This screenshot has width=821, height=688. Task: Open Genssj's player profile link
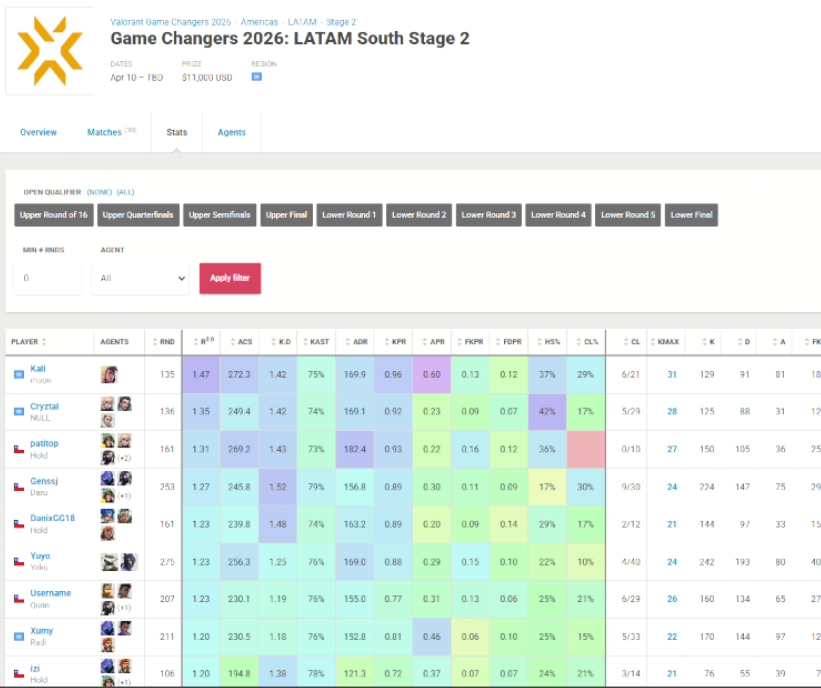[44, 481]
